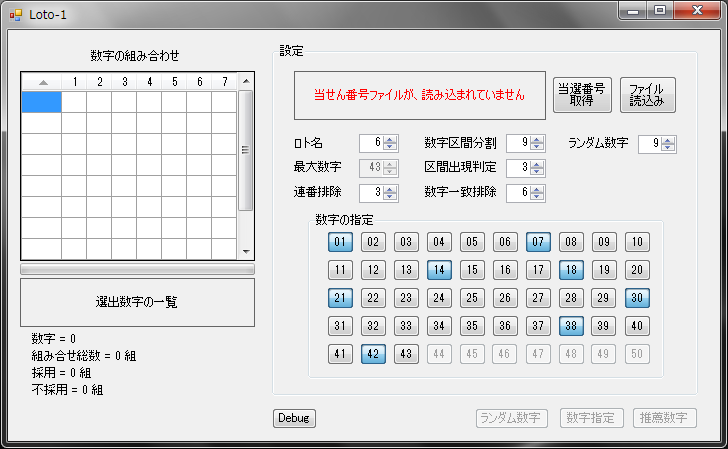This screenshot has width=728, height=449.
Task: Select number 27 toggle button
Action: (x=538, y=298)
